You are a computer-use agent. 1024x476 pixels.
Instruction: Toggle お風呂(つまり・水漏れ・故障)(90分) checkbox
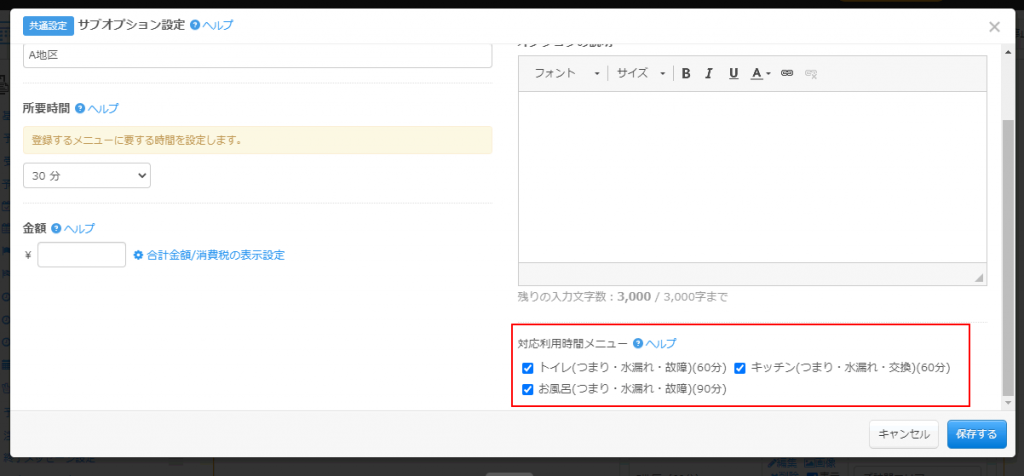click(x=528, y=389)
